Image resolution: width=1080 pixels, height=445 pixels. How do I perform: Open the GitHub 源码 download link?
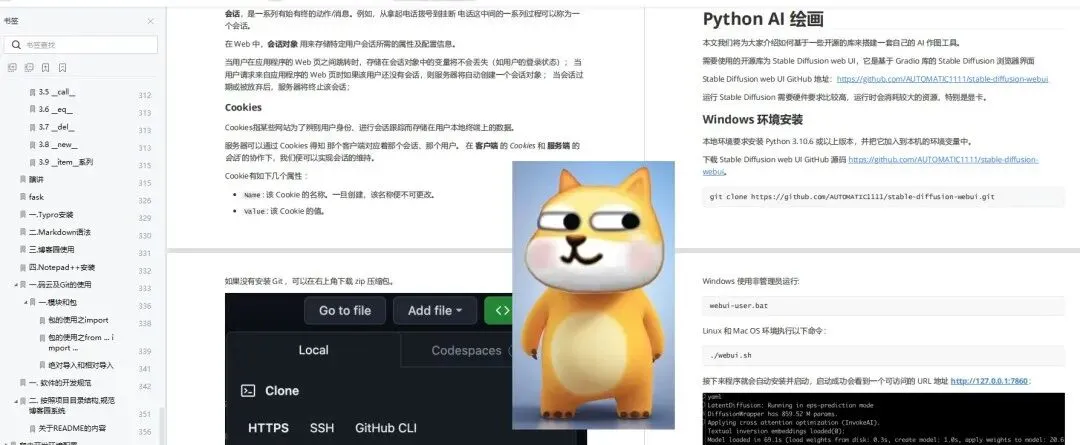tap(871, 165)
